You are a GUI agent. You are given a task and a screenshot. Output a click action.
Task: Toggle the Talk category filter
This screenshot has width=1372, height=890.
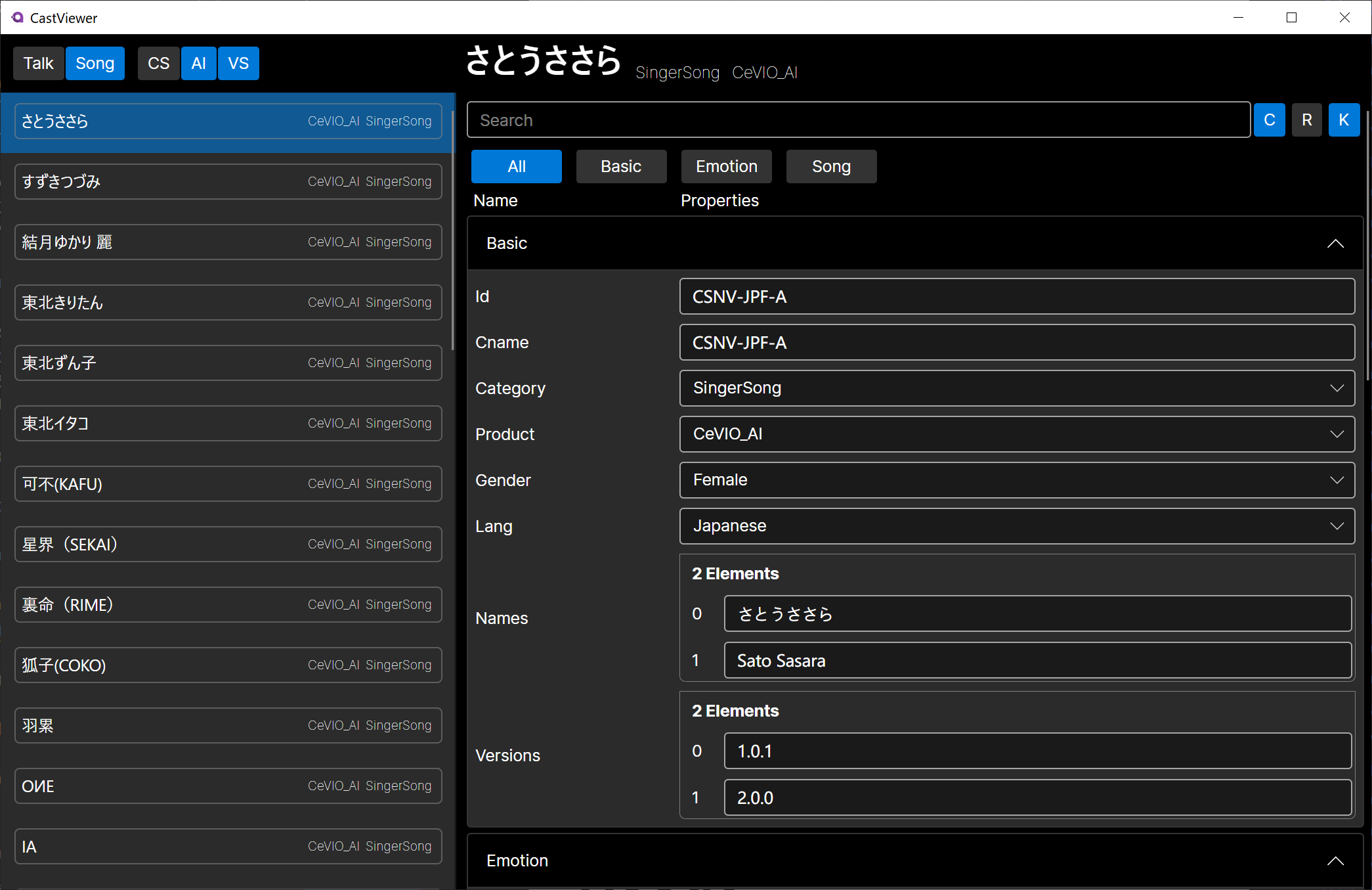[39, 64]
